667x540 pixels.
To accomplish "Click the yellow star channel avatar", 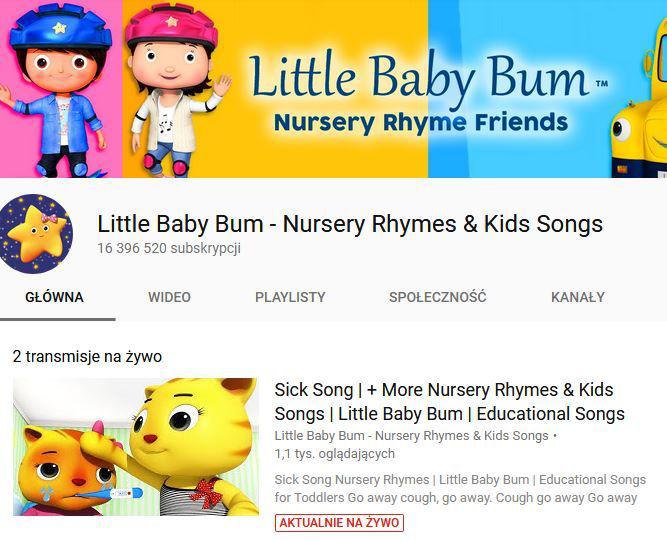I will click(36, 234).
